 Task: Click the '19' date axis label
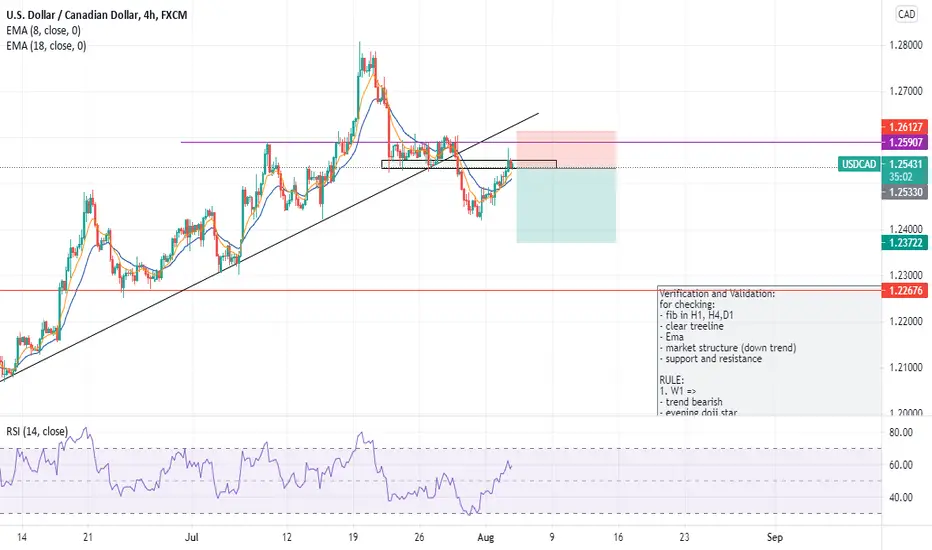pyautogui.click(x=353, y=537)
